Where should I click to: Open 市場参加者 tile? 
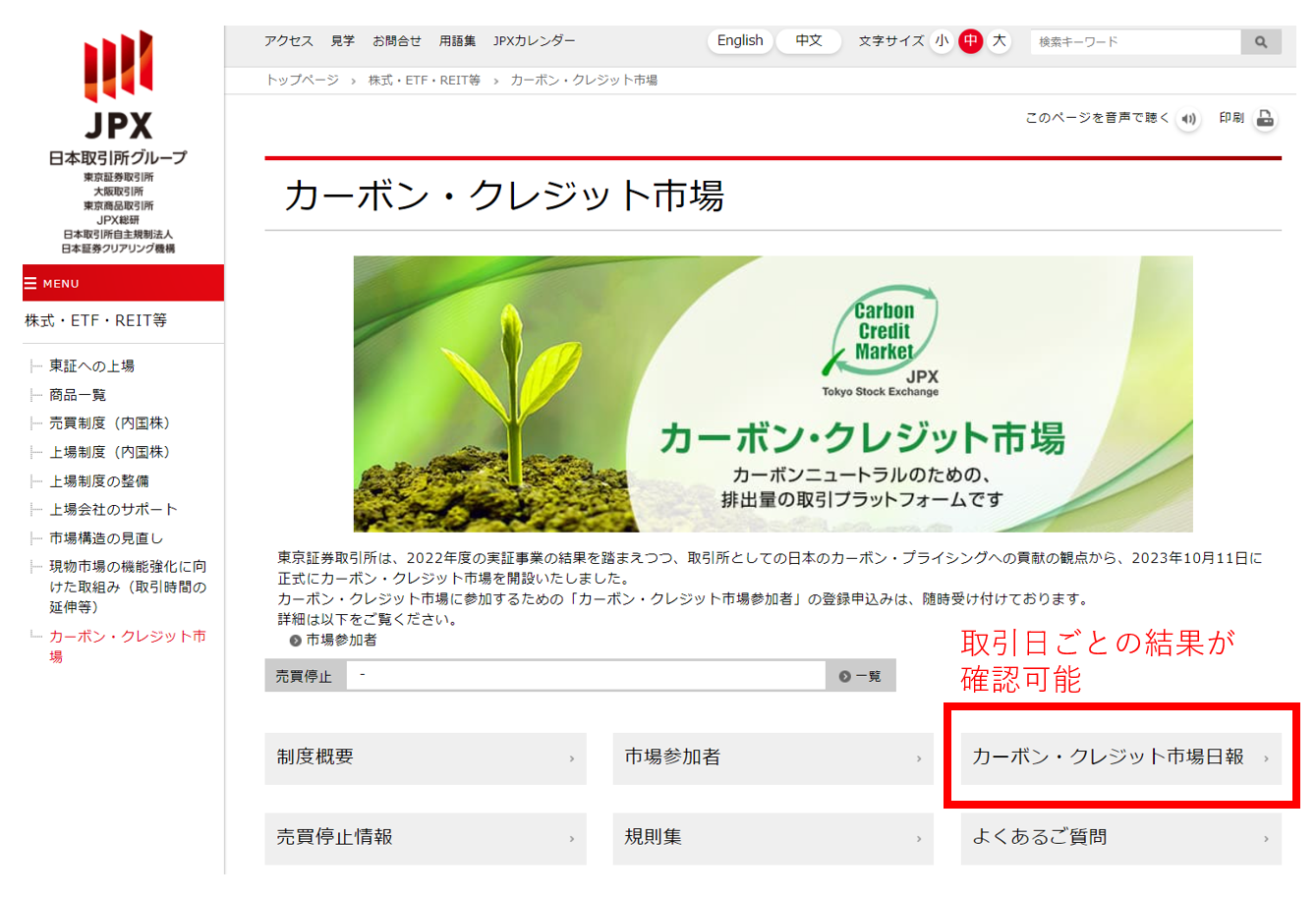pyautogui.click(x=773, y=757)
